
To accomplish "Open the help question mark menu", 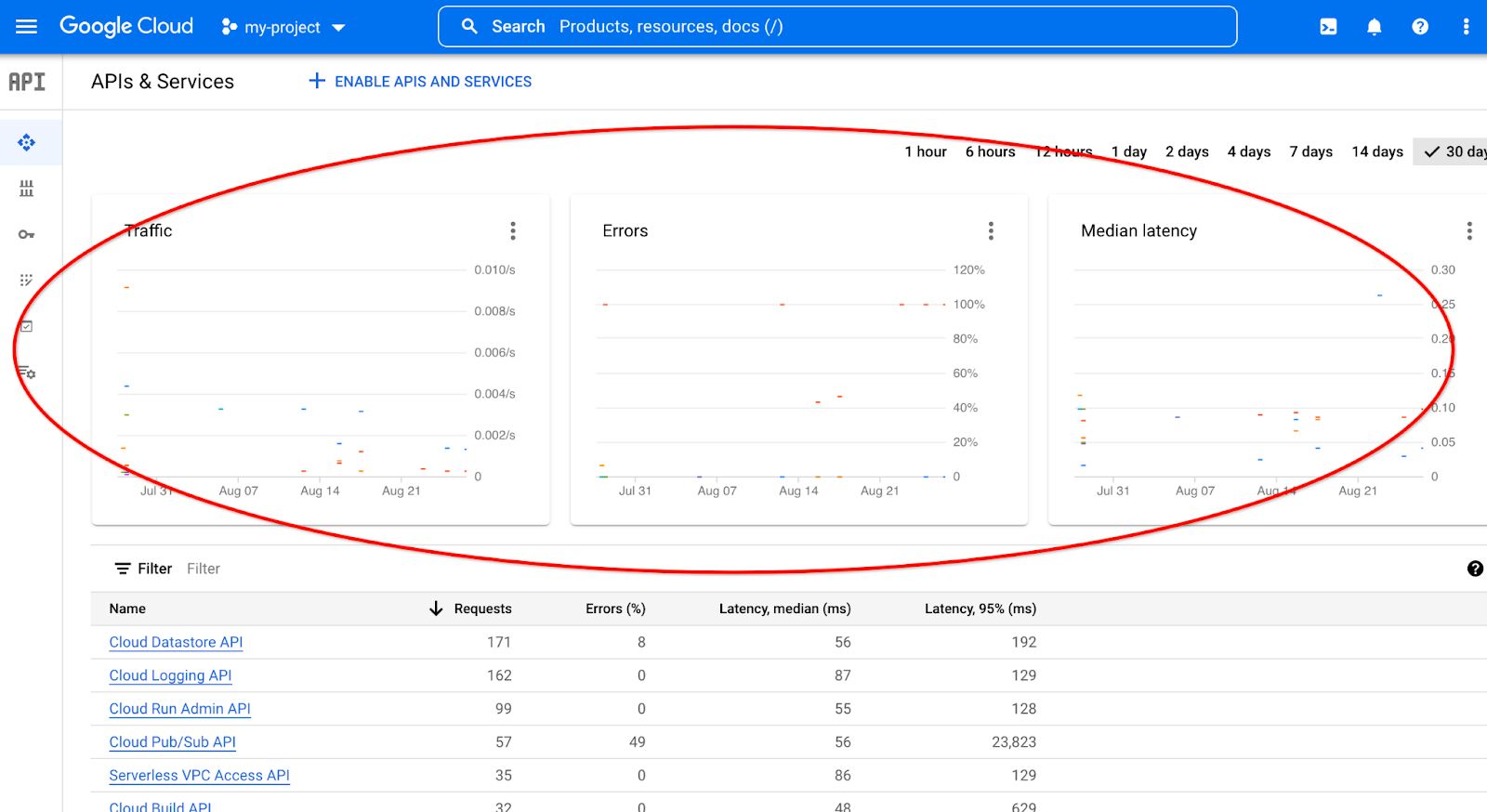I will pos(1419,27).
